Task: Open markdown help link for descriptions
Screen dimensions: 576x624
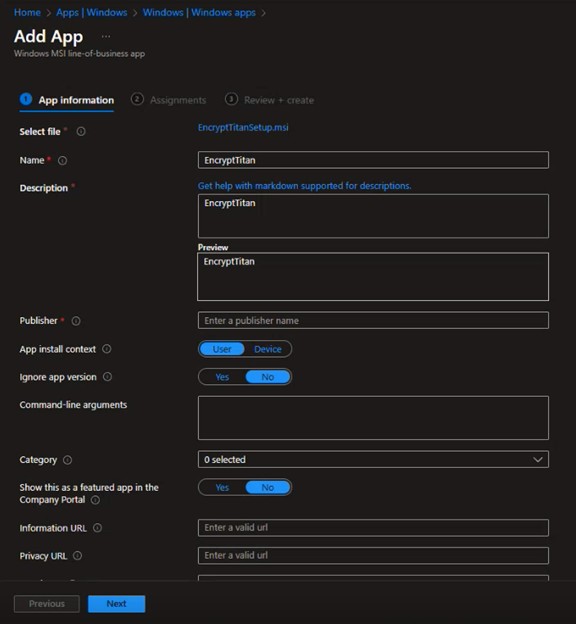Action: (x=305, y=186)
